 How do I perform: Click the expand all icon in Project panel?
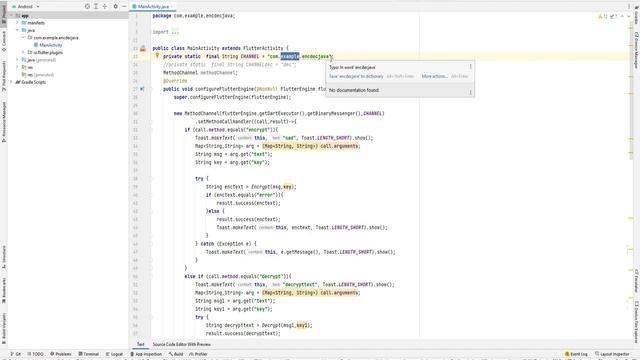pyautogui.click(x=96, y=7)
